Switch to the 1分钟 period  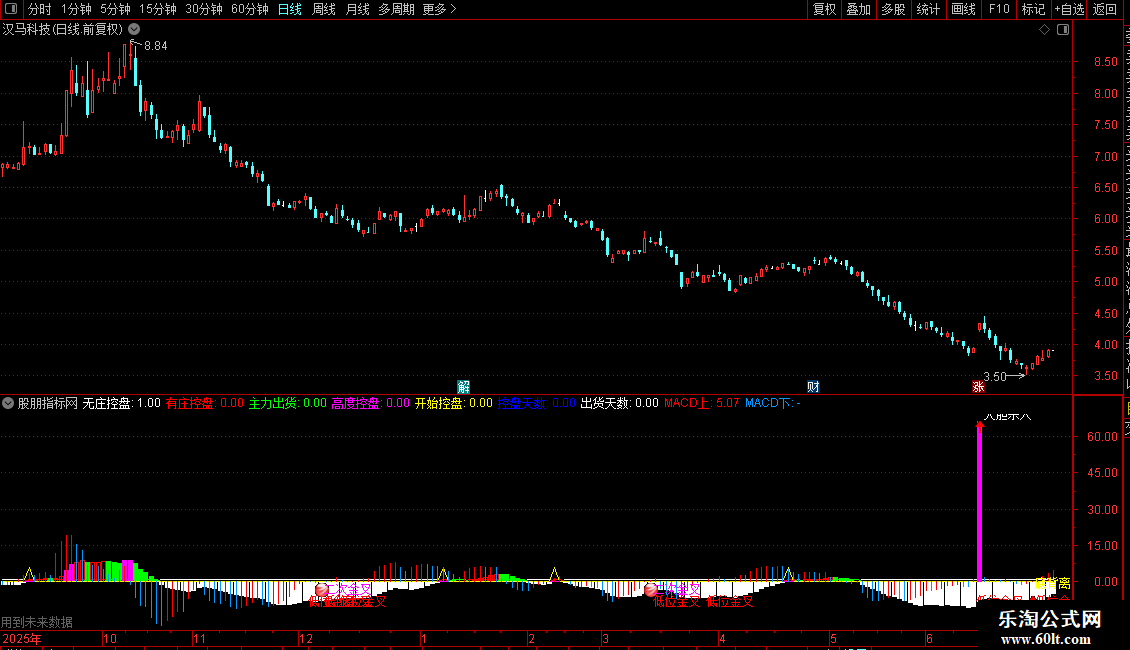point(76,9)
